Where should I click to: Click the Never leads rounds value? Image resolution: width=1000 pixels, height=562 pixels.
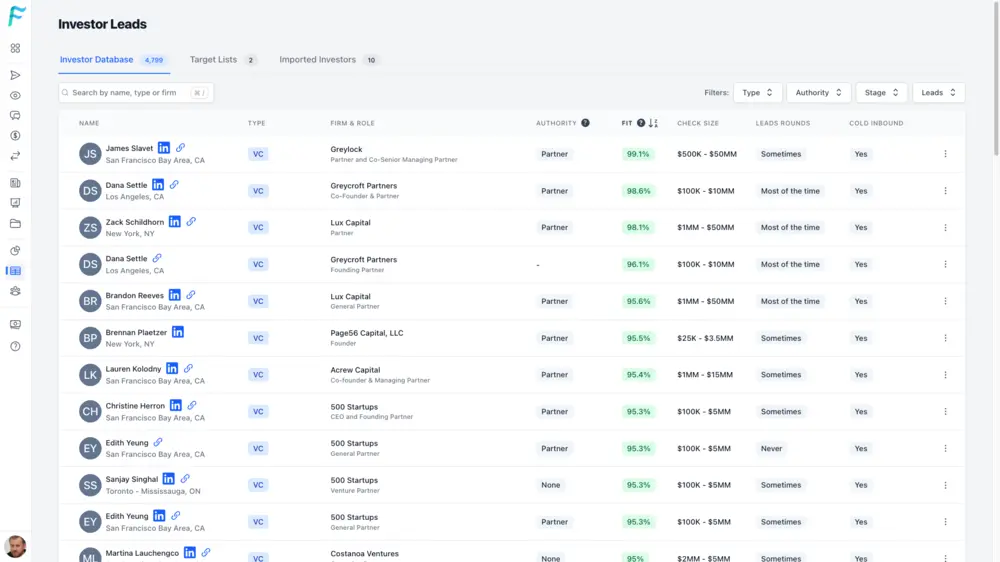pos(771,448)
